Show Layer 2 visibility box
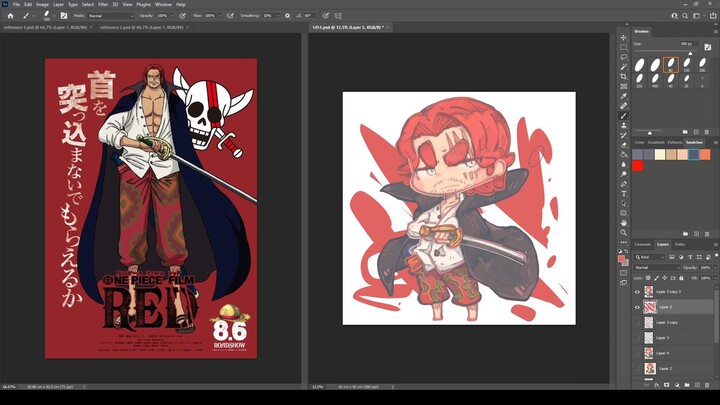This screenshot has width=720, height=405. (x=637, y=368)
